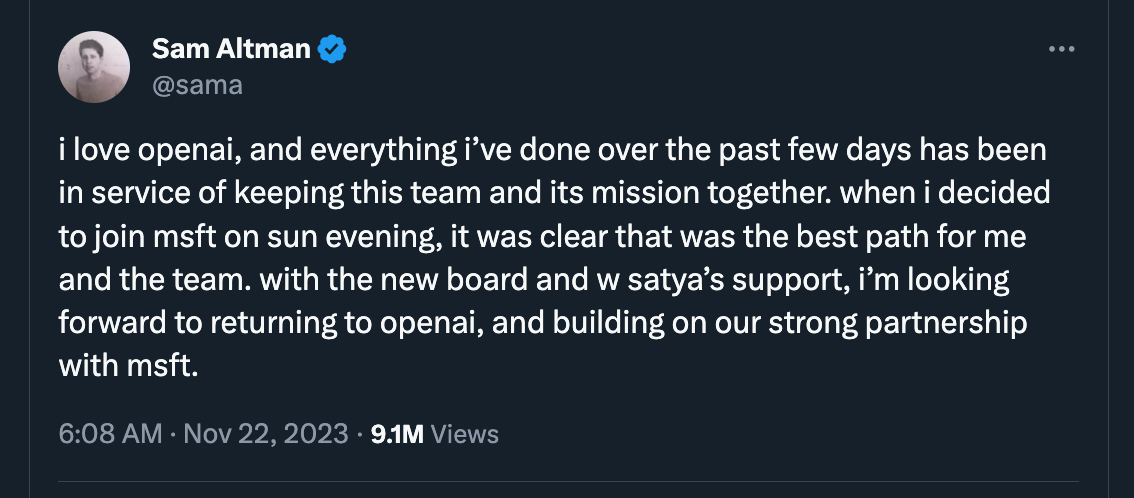Click the blue verified checkmark badge
The image size is (1134, 498).
[333, 49]
